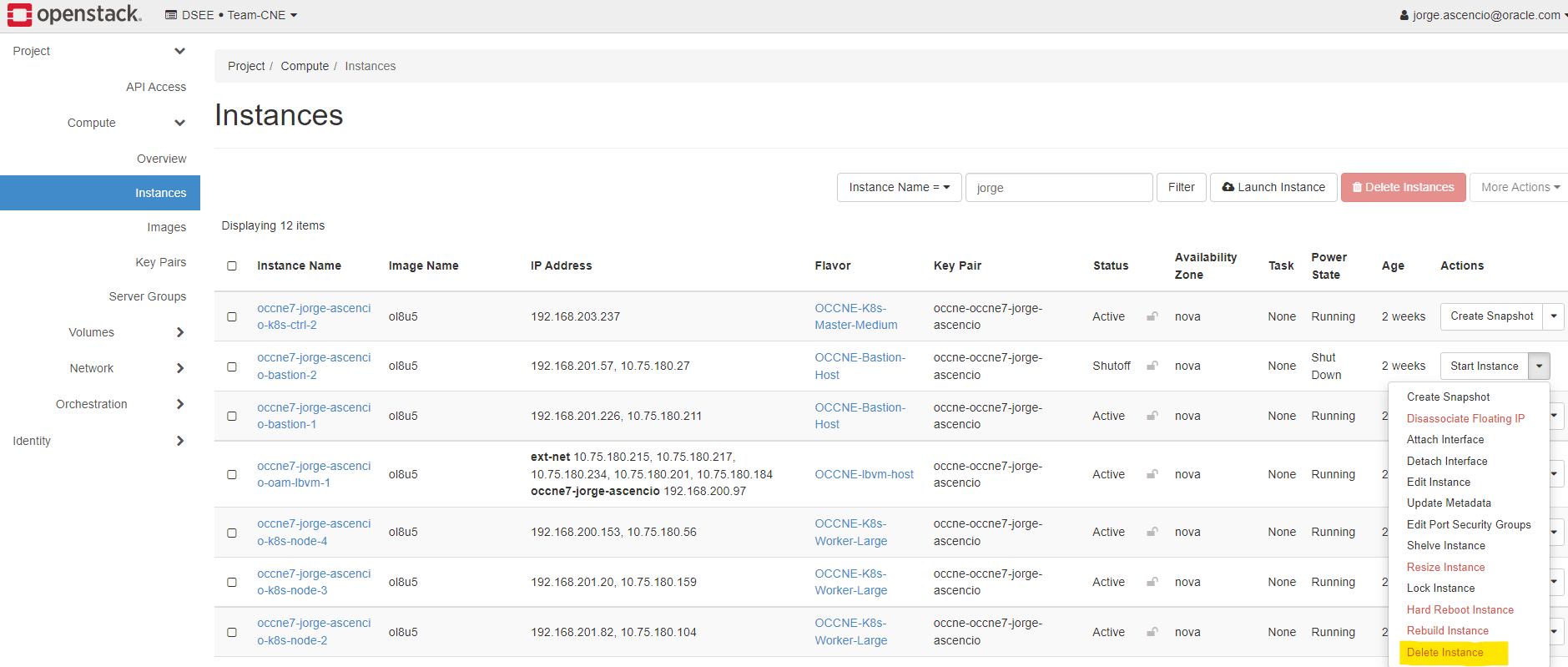Collapse the Project sidebar section
Screen dimensions: 1568x667
click(x=179, y=51)
